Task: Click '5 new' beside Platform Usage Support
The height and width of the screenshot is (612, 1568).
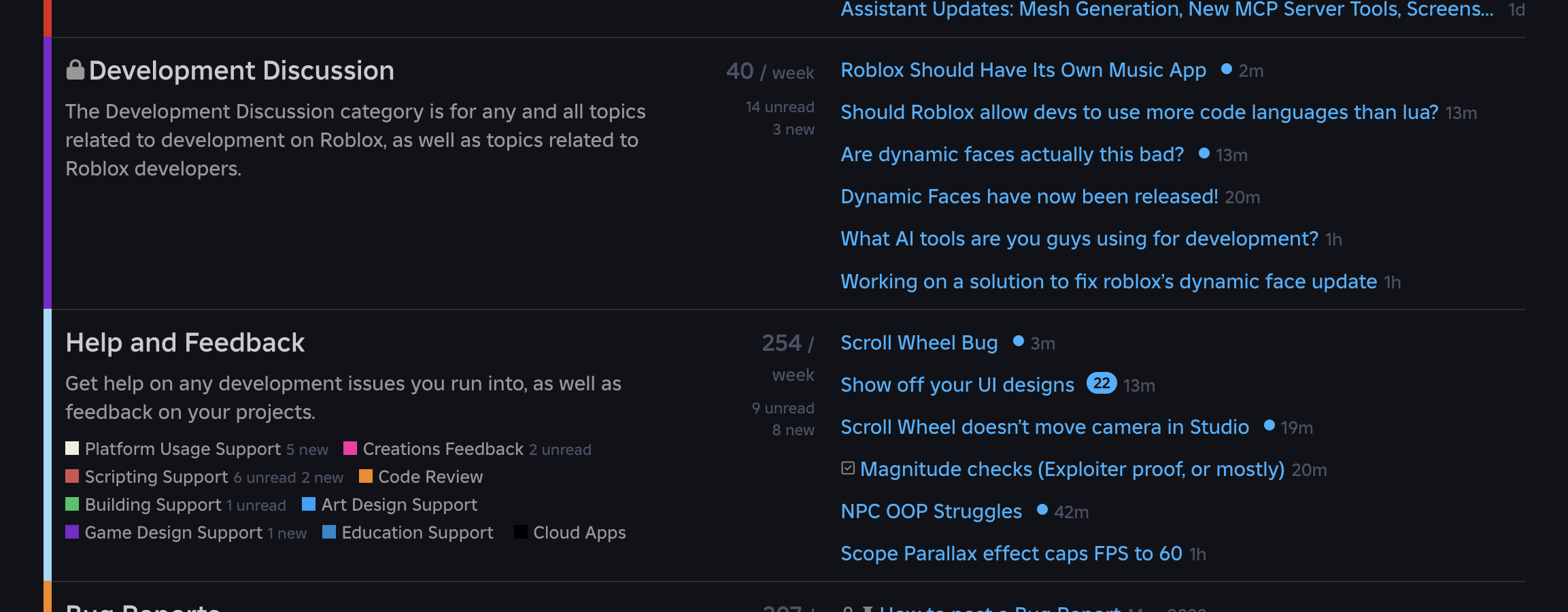Action: (307, 450)
